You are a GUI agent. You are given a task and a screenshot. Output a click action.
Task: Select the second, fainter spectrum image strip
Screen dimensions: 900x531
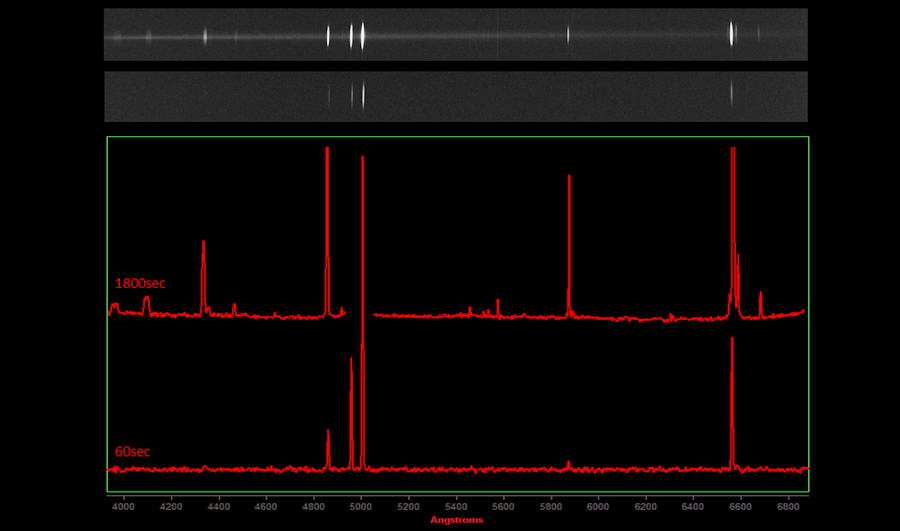pyautogui.click(x=456, y=95)
